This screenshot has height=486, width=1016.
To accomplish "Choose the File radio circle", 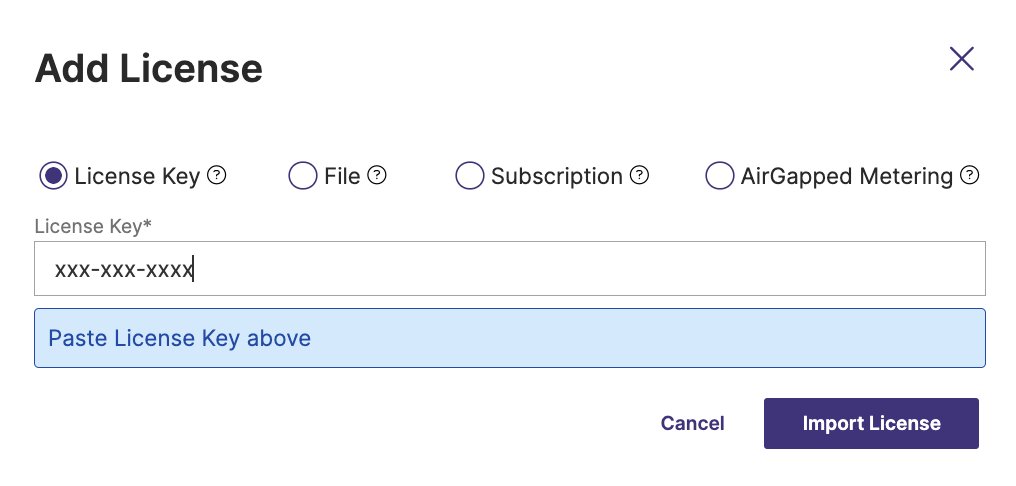I will coord(302,176).
